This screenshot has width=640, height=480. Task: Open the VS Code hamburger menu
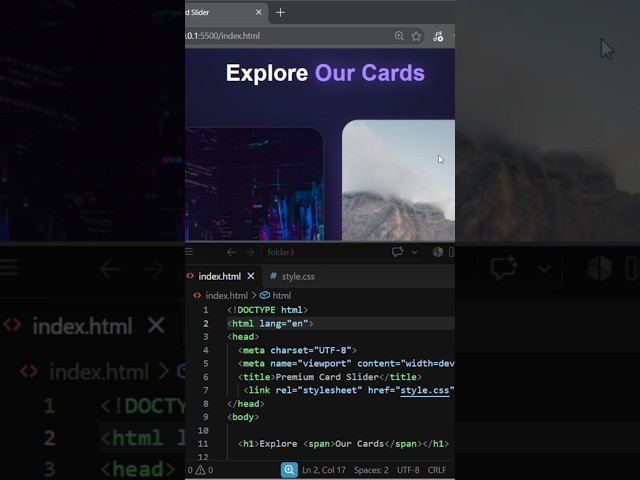[x=189, y=252]
